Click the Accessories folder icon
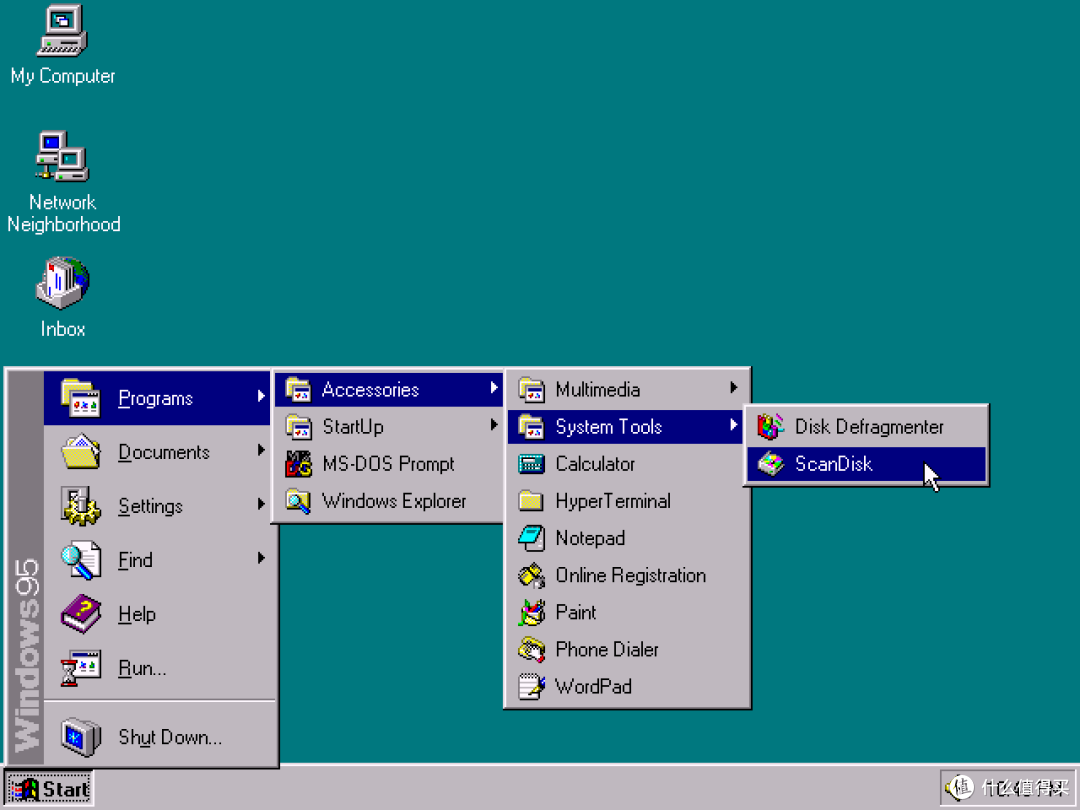1080x810 pixels. click(298, 390)
